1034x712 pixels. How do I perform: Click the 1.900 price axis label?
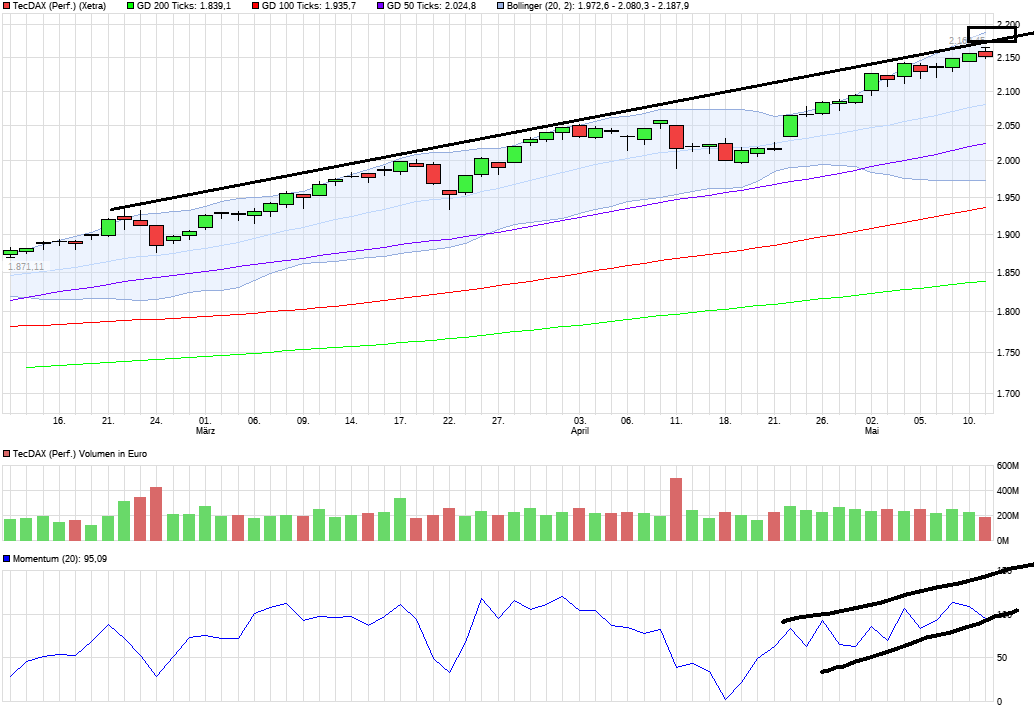[x=1009, y=235]
